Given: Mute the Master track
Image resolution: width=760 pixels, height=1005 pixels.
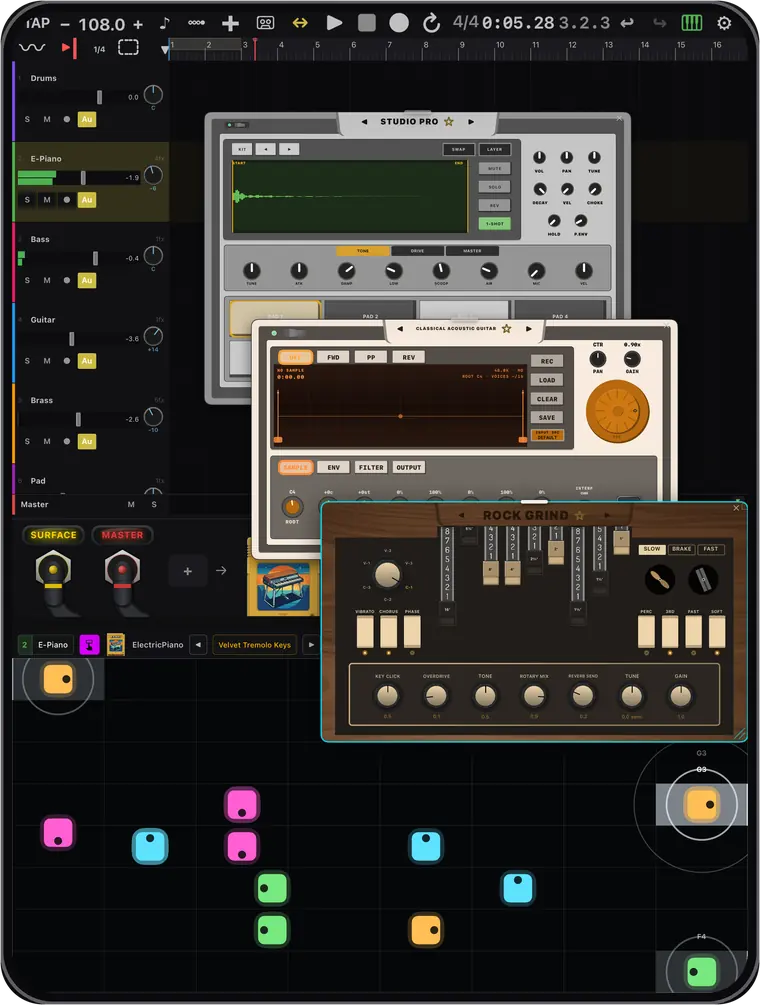Looking at the screenshot, I should [131, 504].
